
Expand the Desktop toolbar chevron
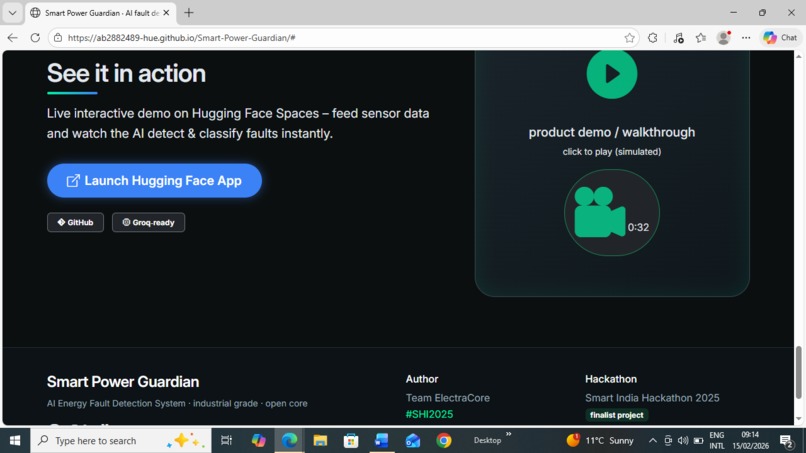coord(508,434)
